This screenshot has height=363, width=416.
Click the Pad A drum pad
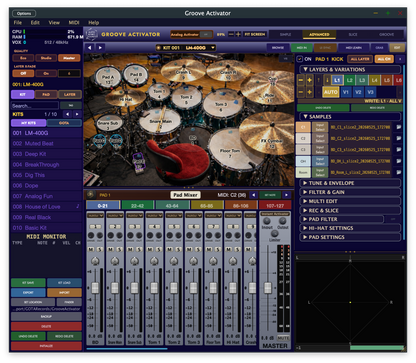tap(108, 78)
